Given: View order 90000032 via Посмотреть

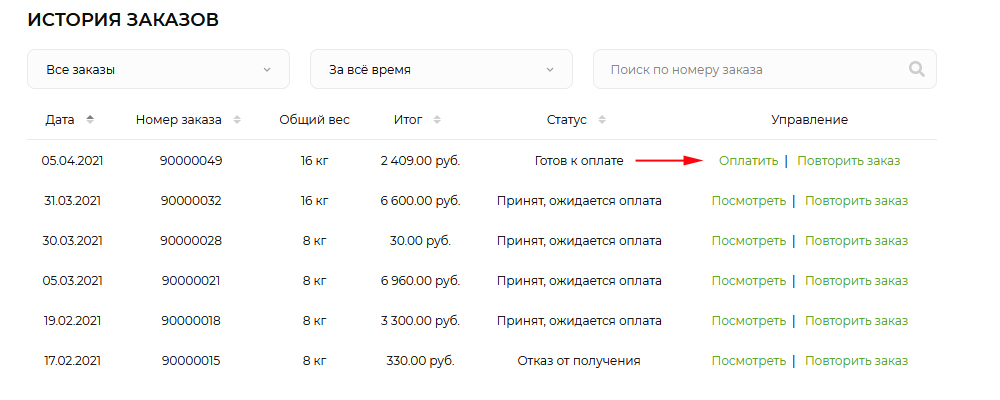Looking at the screenshot, I should (748, 200).
